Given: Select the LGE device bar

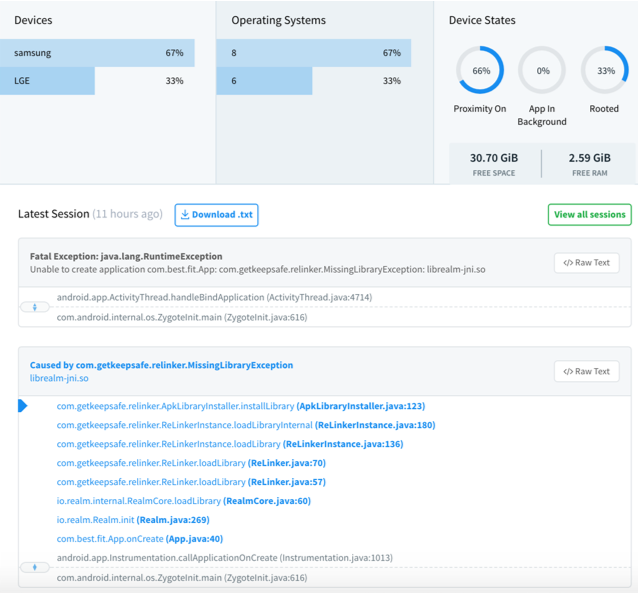Looking at the screenshot, I should 47,81.
